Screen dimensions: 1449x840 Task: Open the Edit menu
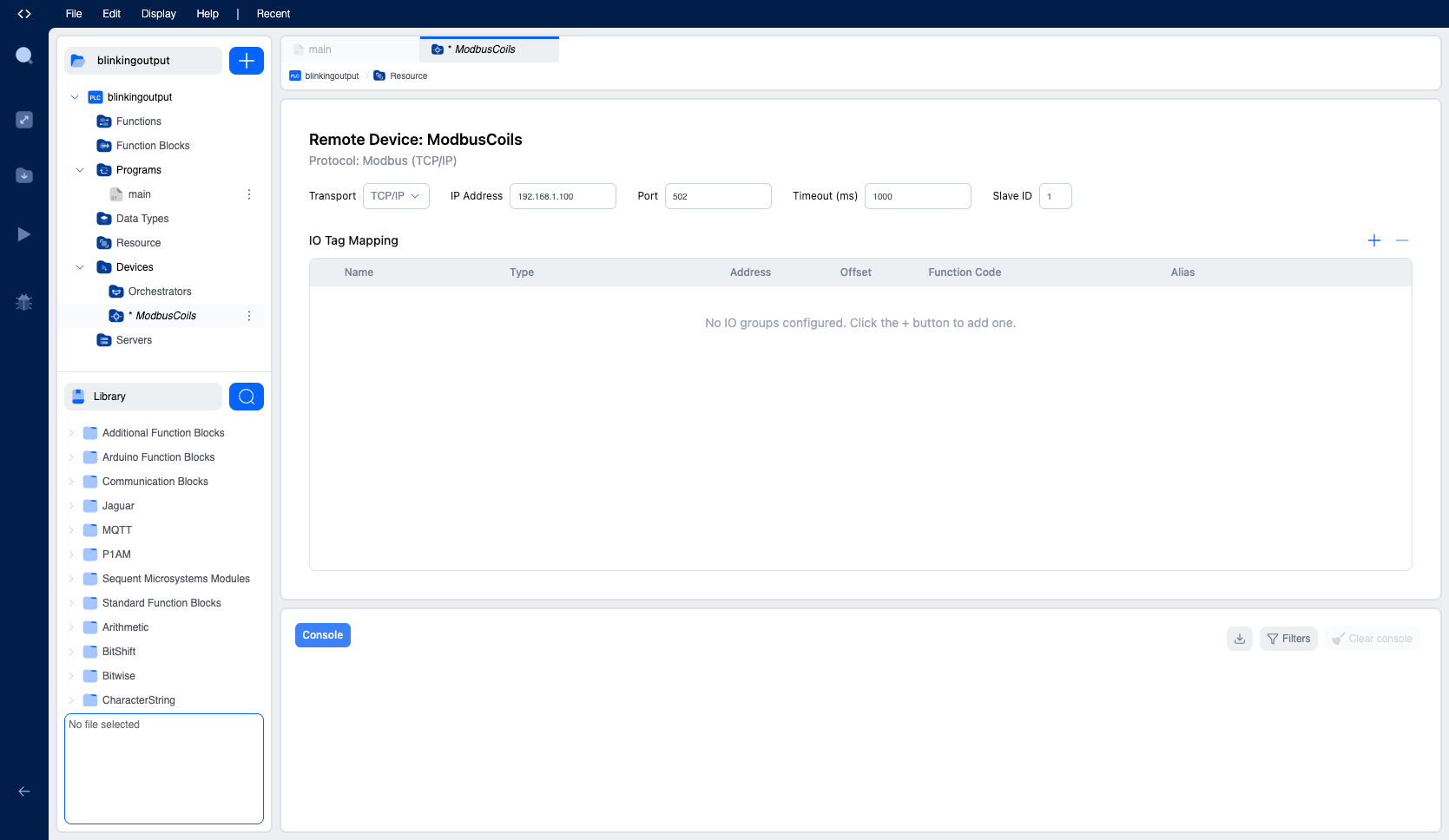pos(111,14)
